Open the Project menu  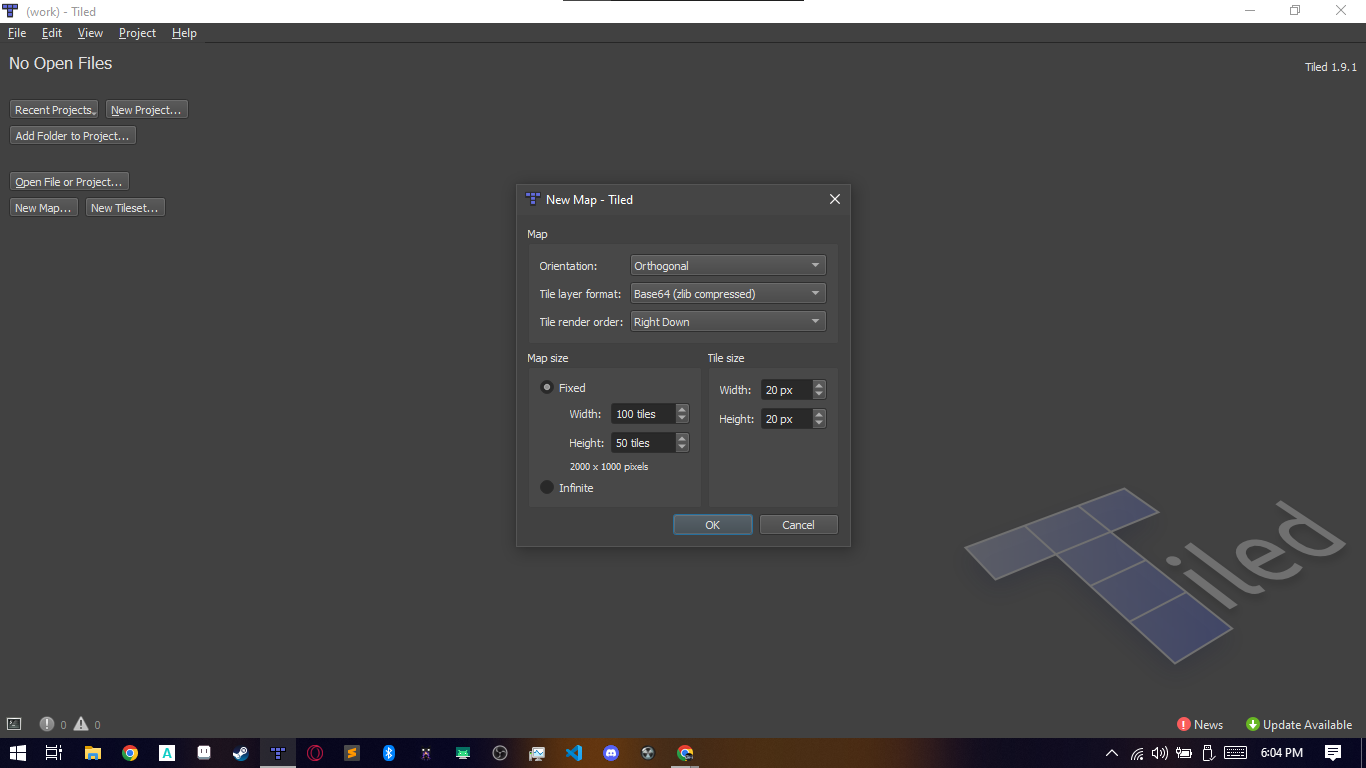coord(137,33)
